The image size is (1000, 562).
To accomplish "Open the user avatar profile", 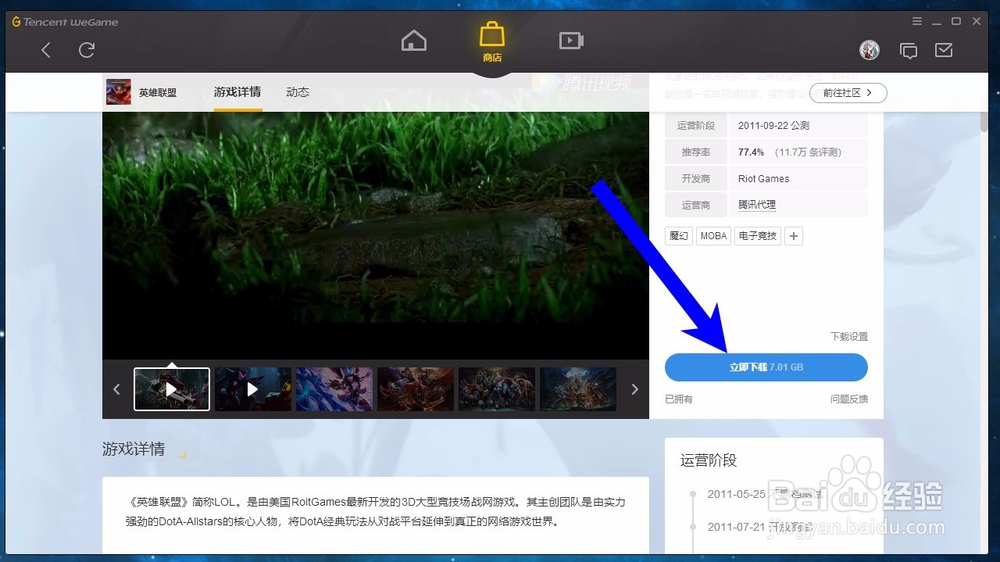I will pos(869,50).
